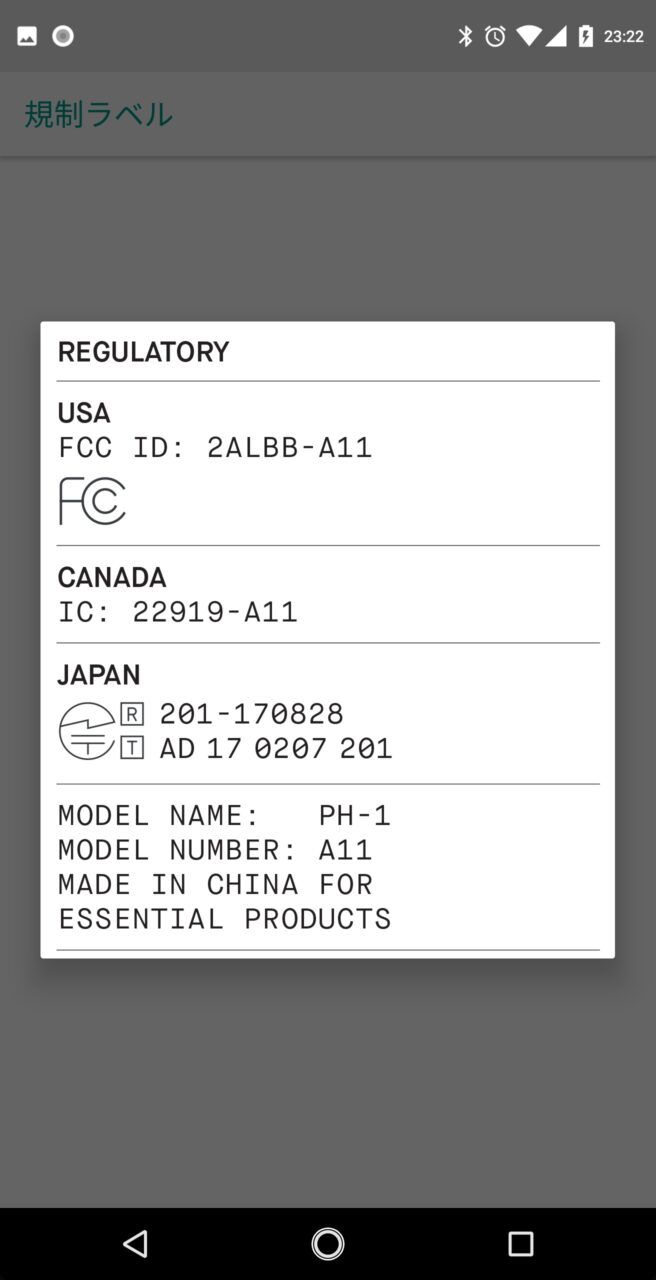
Task: Tap the image notification icon
Action: coord(27,37)
